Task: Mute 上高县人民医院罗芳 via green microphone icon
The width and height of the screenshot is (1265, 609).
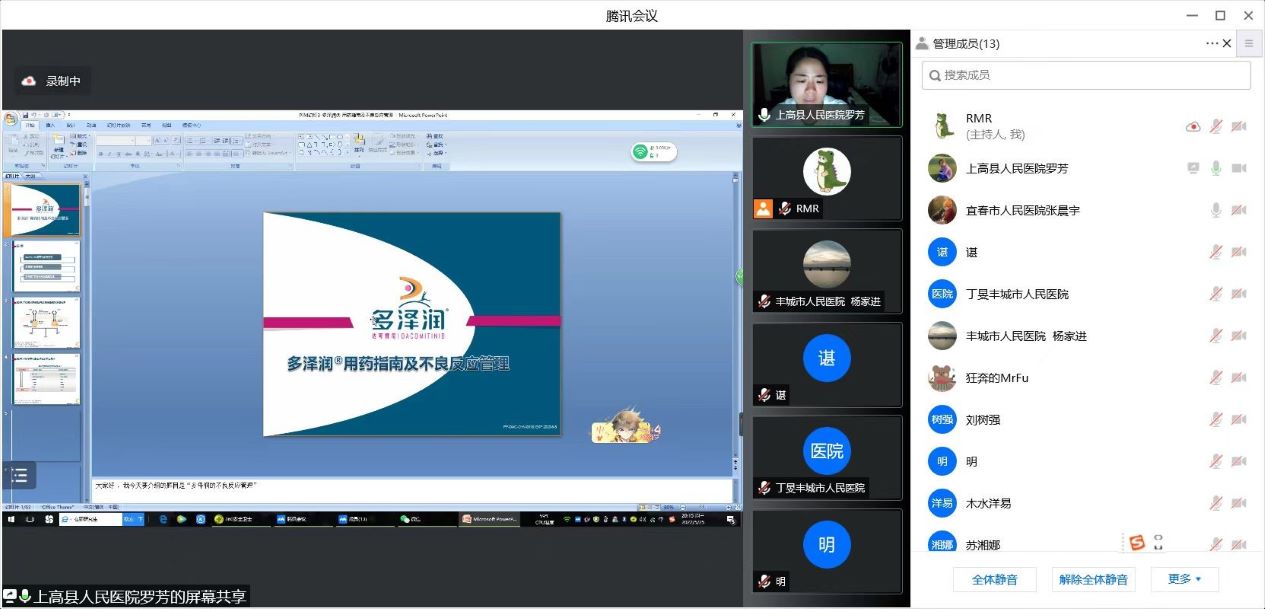Action: click(x=1216, y=168)
